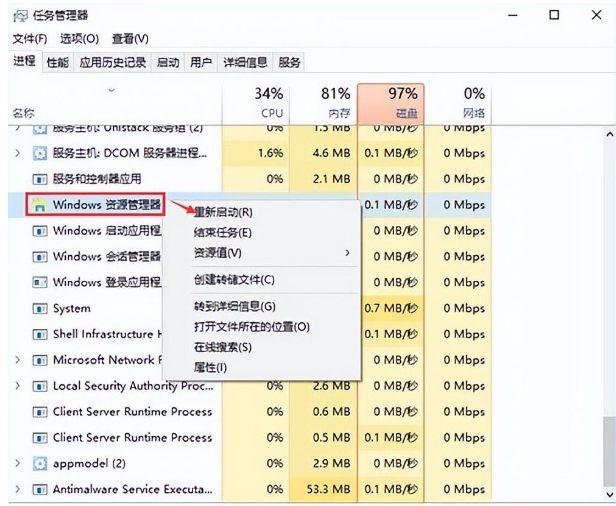Viewport: 616px width, 506px height.
Task: Click the 53.3 MB memory value
Action: tap(328, 490)
